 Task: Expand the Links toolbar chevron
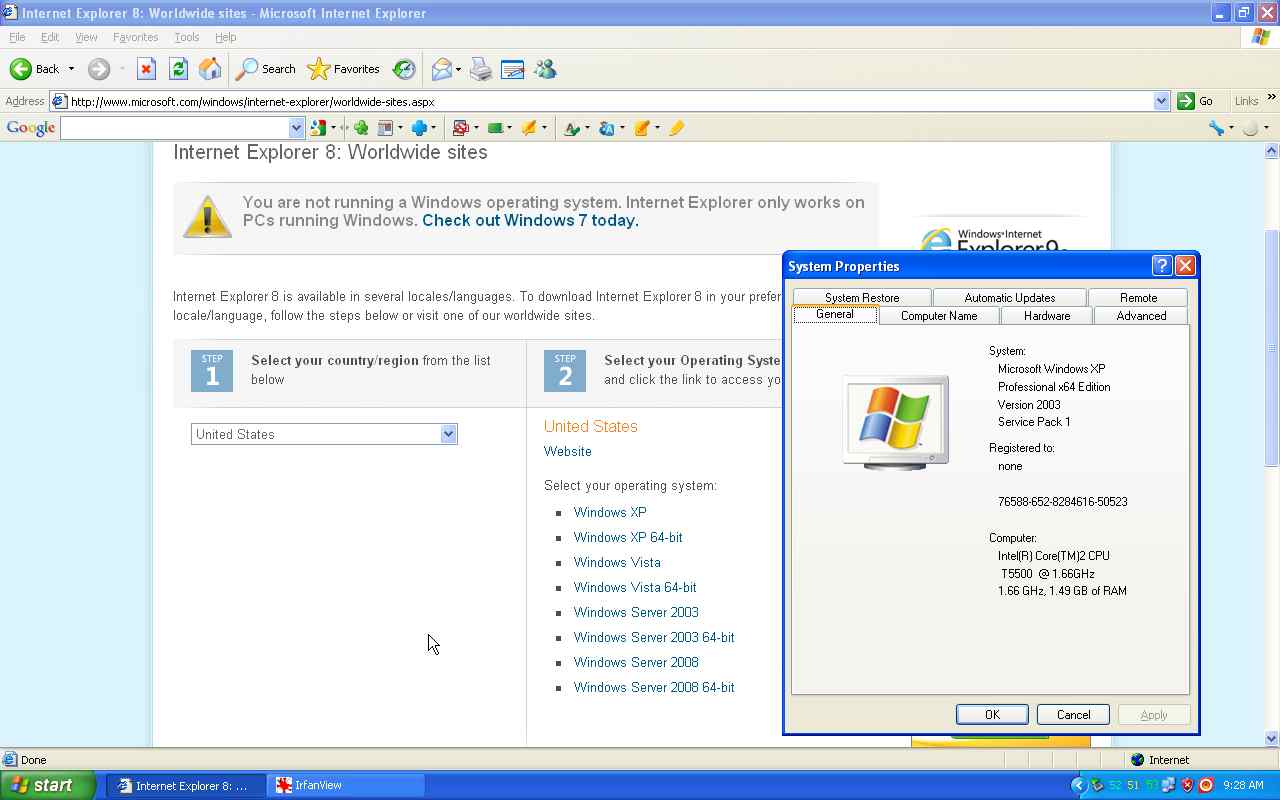(1271, 98)
